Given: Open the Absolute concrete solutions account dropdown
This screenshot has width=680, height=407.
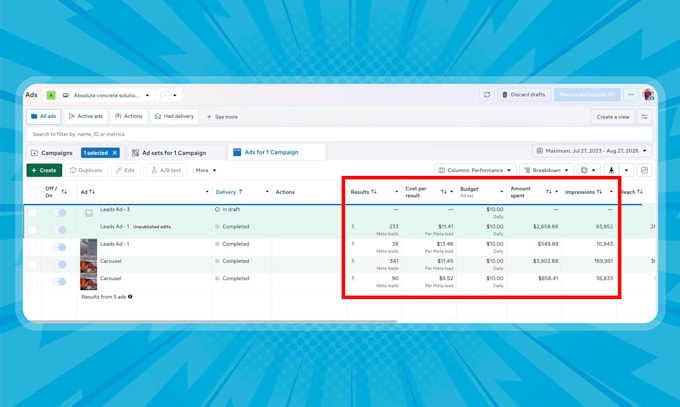Looking at the screenshot, I should tap(106, 95).
